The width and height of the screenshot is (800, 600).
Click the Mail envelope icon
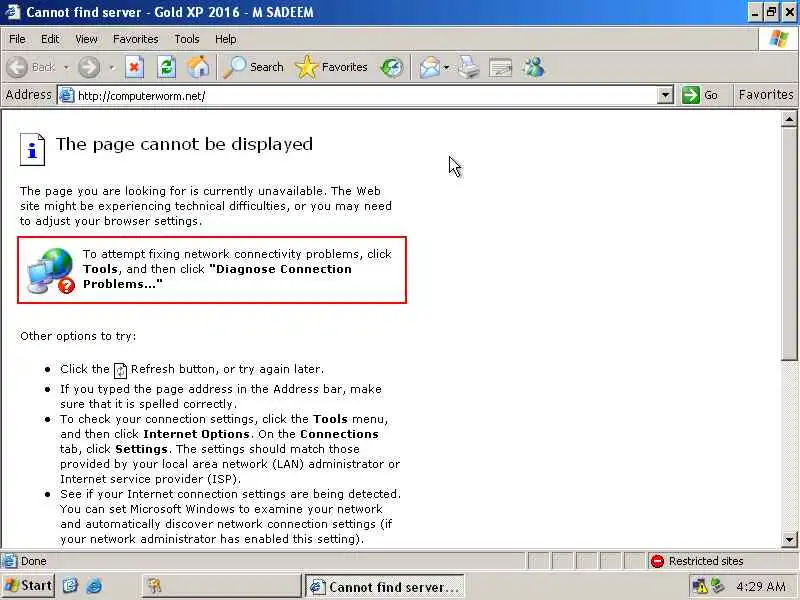click(x=430, y=67)
